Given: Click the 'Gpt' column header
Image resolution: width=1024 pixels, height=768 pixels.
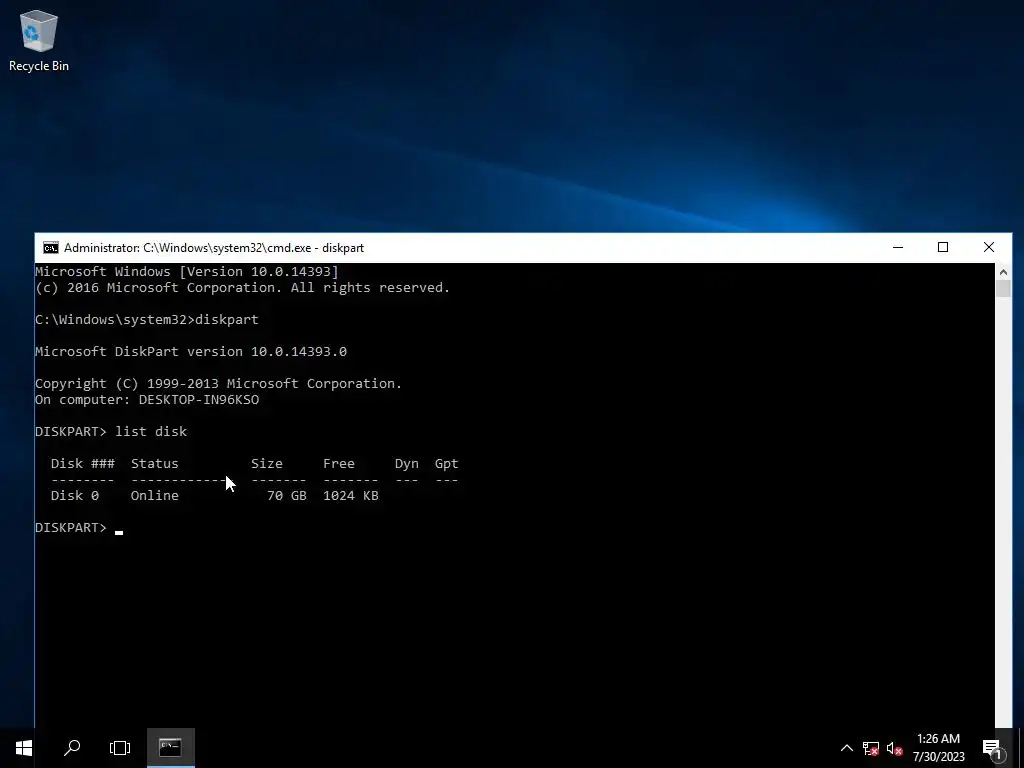Looking at the screenshot, I should coord(447,464).
